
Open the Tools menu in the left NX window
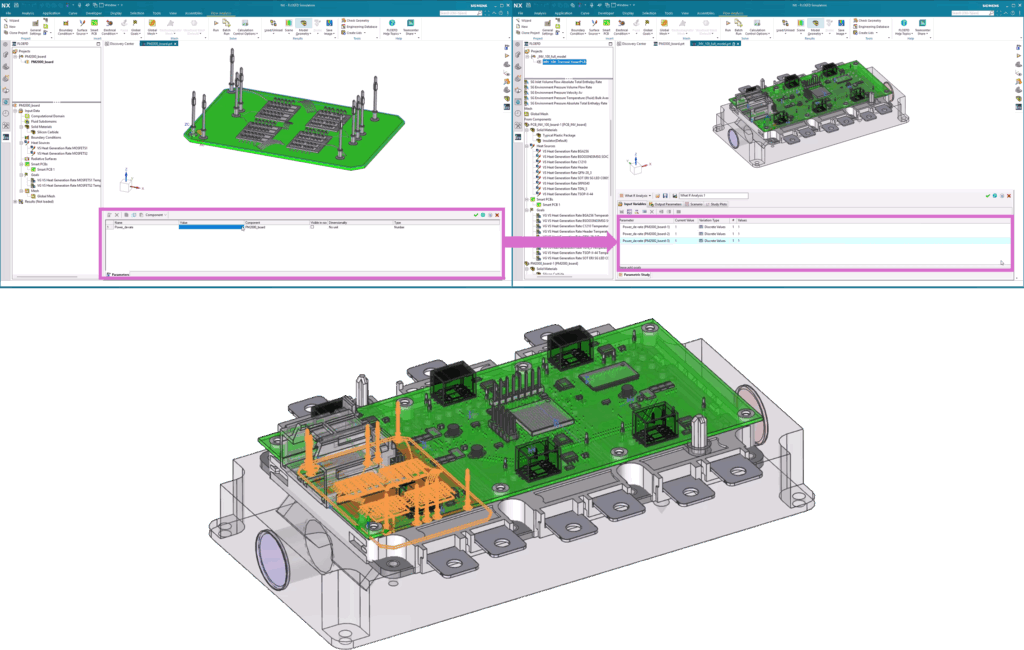(157, 13)
